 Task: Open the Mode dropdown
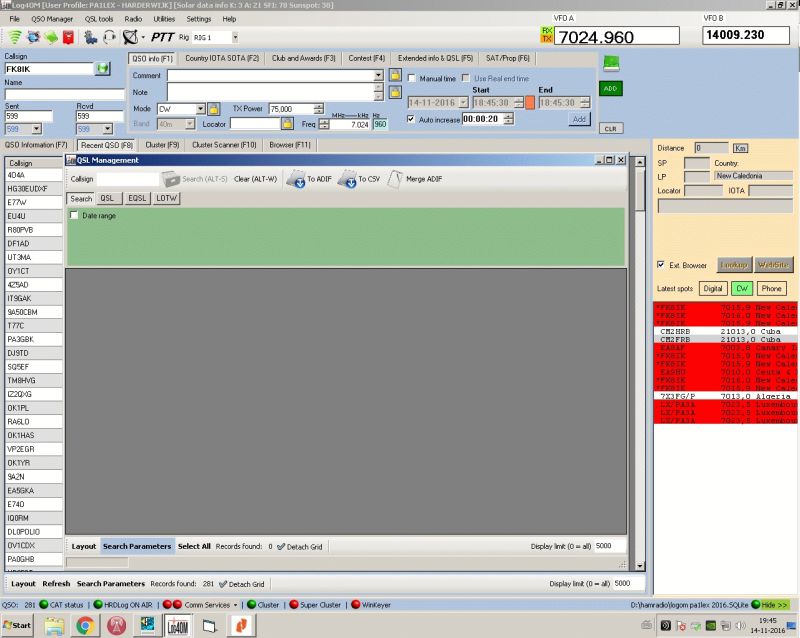coord(201,109)
